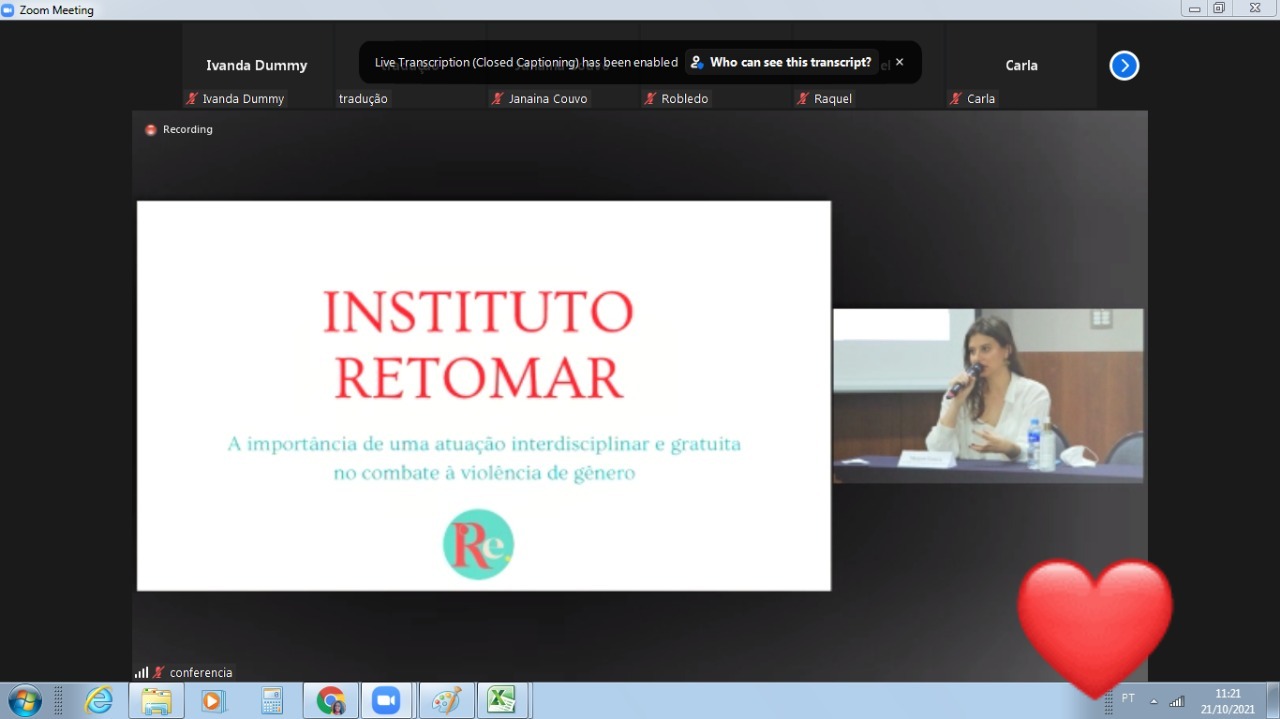Dismiss the Live Transcription notification

pos(899,62)
